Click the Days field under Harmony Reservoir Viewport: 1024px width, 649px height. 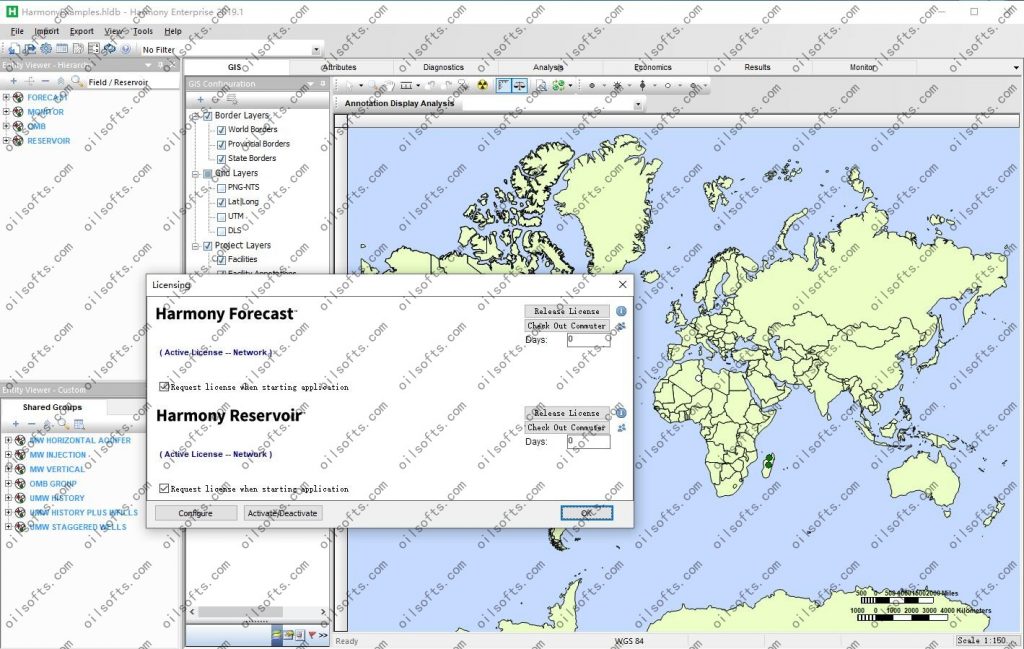[x=588, y=441]
